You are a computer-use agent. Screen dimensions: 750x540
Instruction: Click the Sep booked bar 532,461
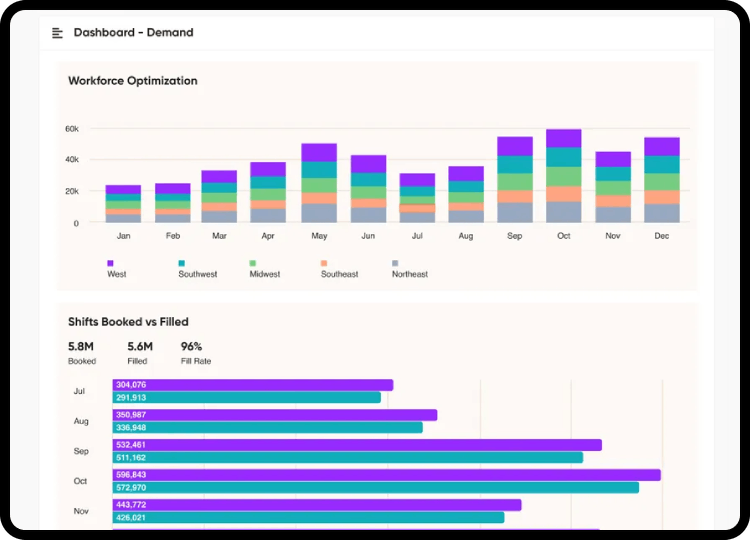coord(357,445)
